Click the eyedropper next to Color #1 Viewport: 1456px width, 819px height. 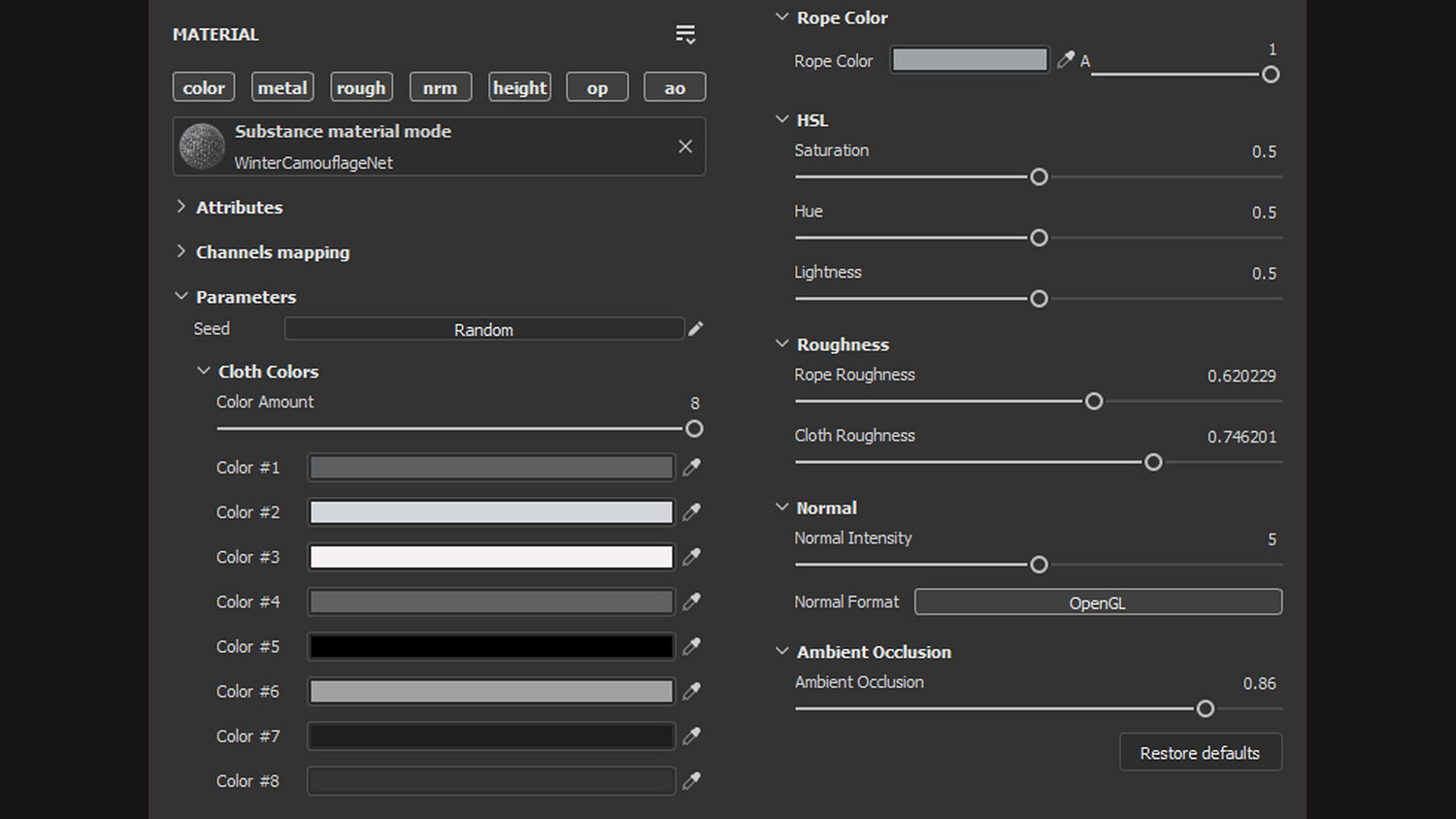coord(691,468)
